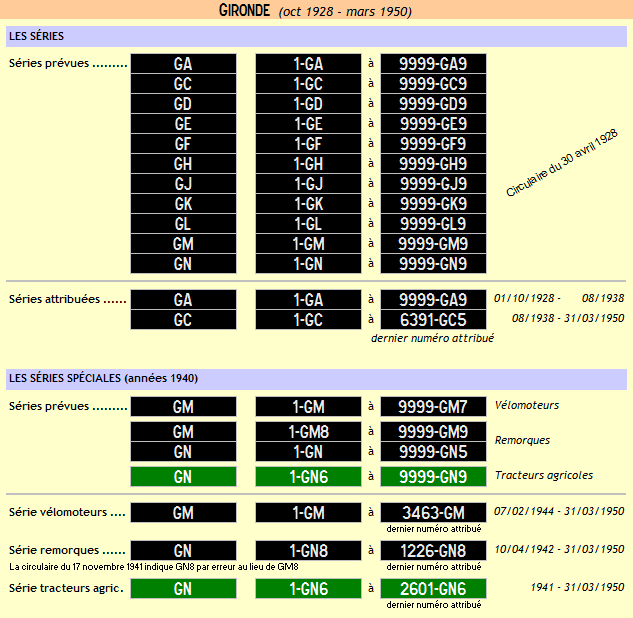Select the 1226-GN8 plate
633x618 pixels.
tap(433, 551)
